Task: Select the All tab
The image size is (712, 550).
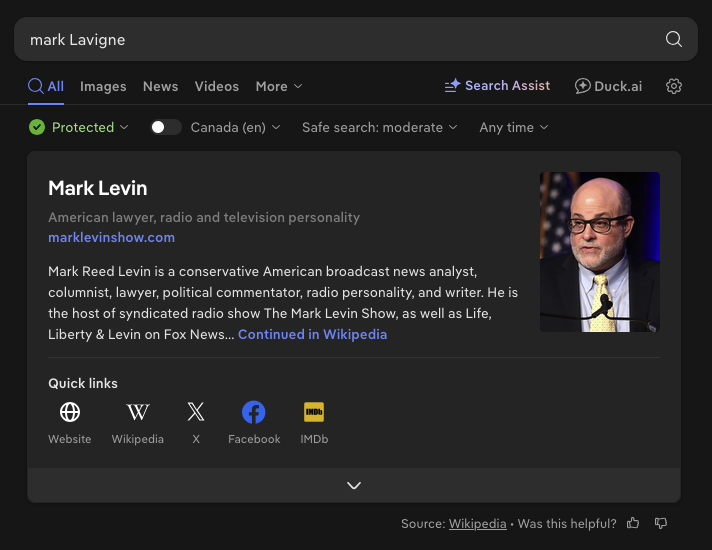Action: click(46, 86)
